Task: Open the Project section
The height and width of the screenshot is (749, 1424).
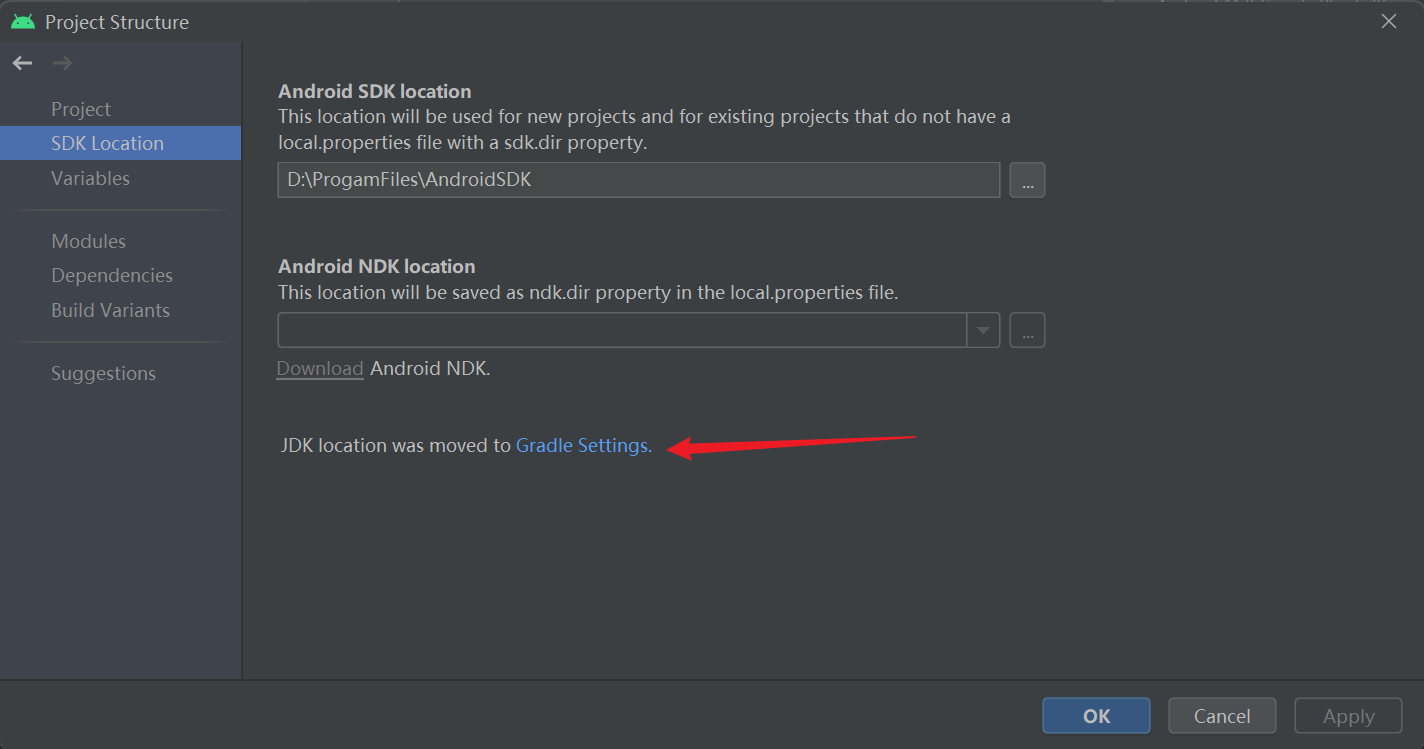Action: (81, 109)
